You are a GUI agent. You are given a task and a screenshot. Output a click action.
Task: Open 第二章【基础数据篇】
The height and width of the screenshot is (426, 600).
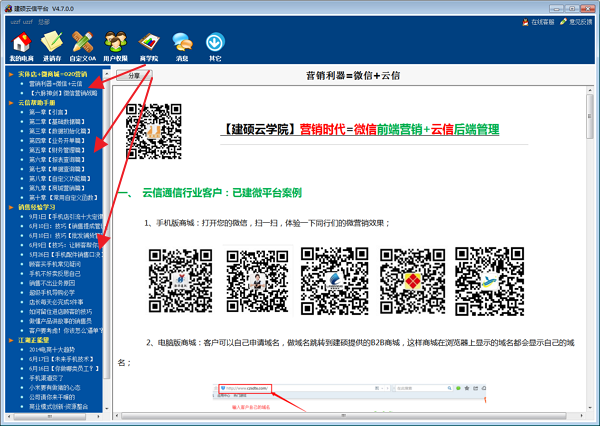point(57,122)
